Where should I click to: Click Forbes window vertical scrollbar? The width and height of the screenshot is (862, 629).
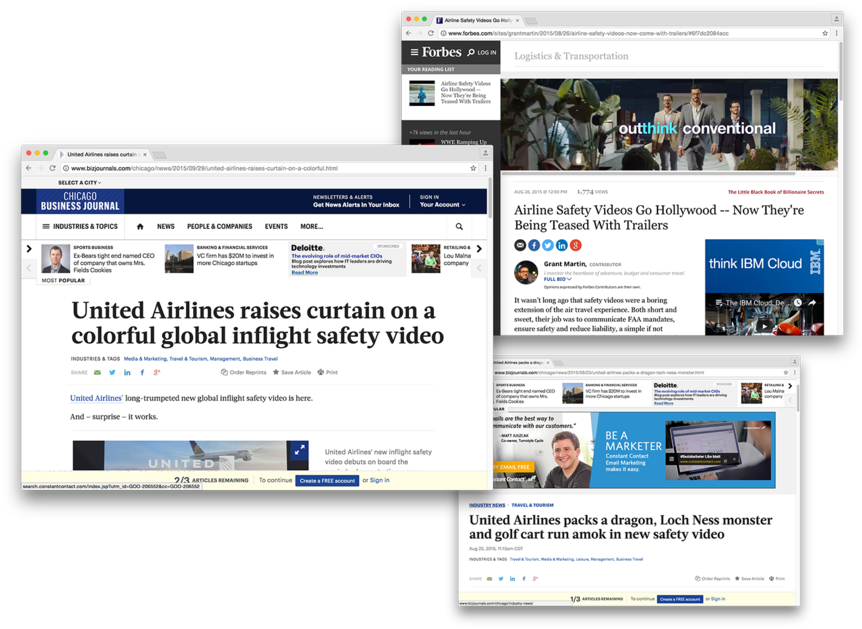[x=840, y=71]
